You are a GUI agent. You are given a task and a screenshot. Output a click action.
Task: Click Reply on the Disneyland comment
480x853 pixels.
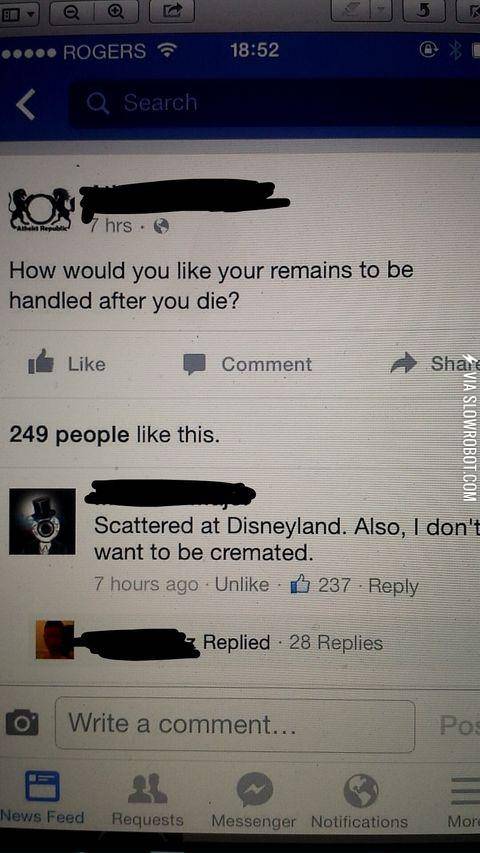tap(393, 586)
